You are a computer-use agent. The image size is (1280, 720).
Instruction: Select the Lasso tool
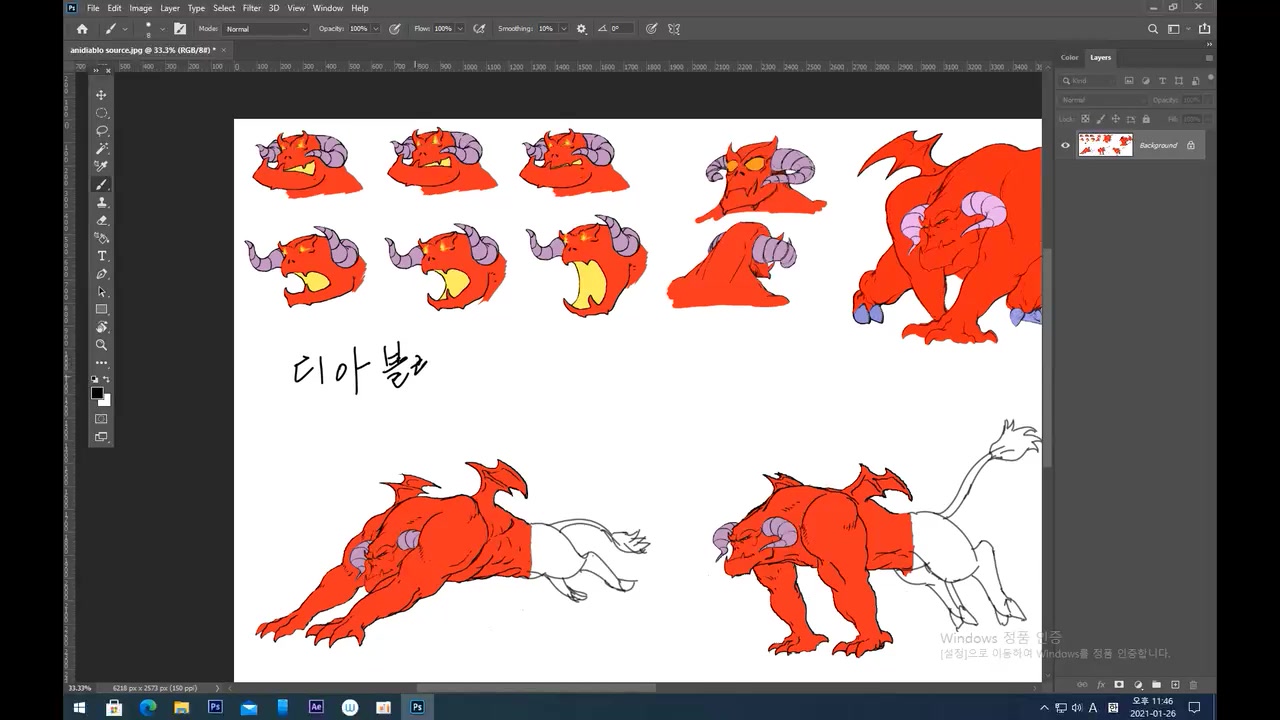tap(101, 131)
